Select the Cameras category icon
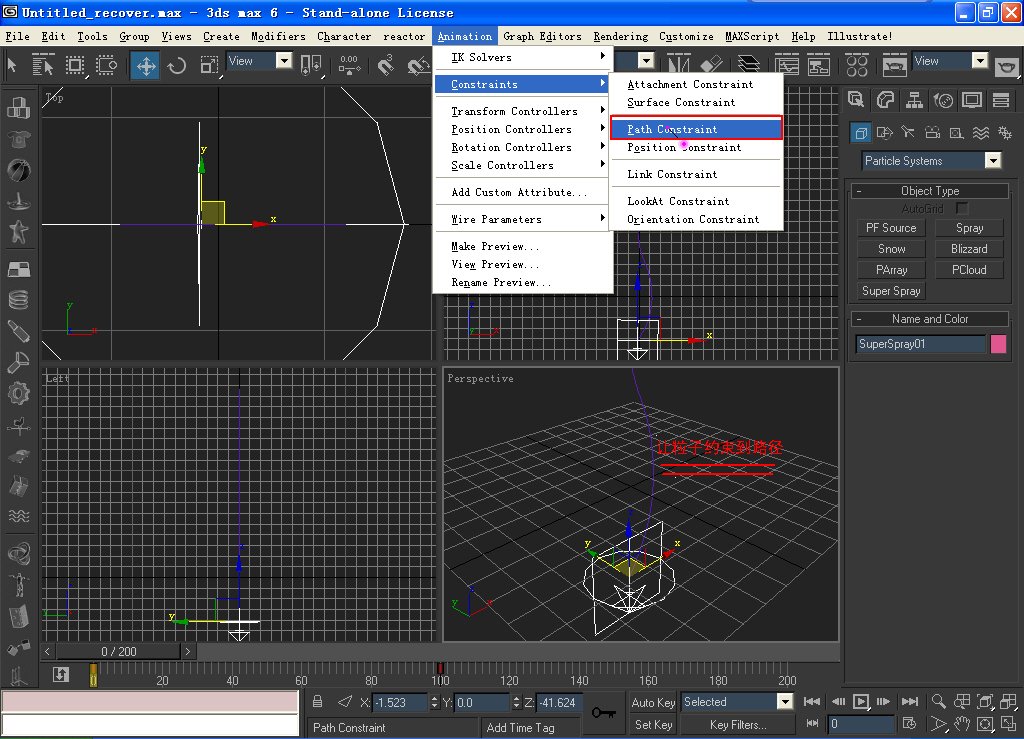Screen dimensions: 1024x739 coord(933,133)
